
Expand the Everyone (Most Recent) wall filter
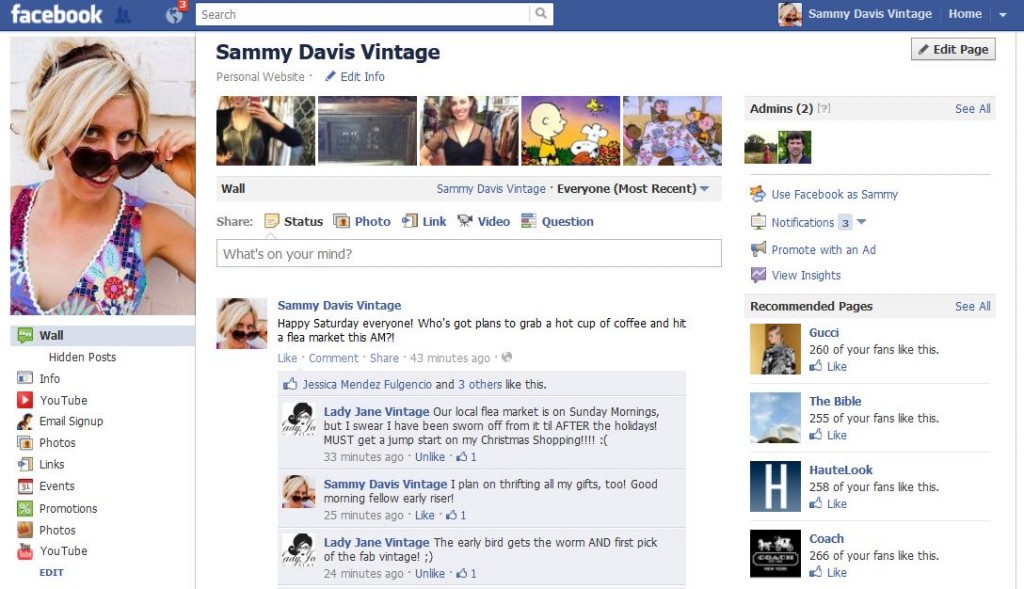pos(633,188)
